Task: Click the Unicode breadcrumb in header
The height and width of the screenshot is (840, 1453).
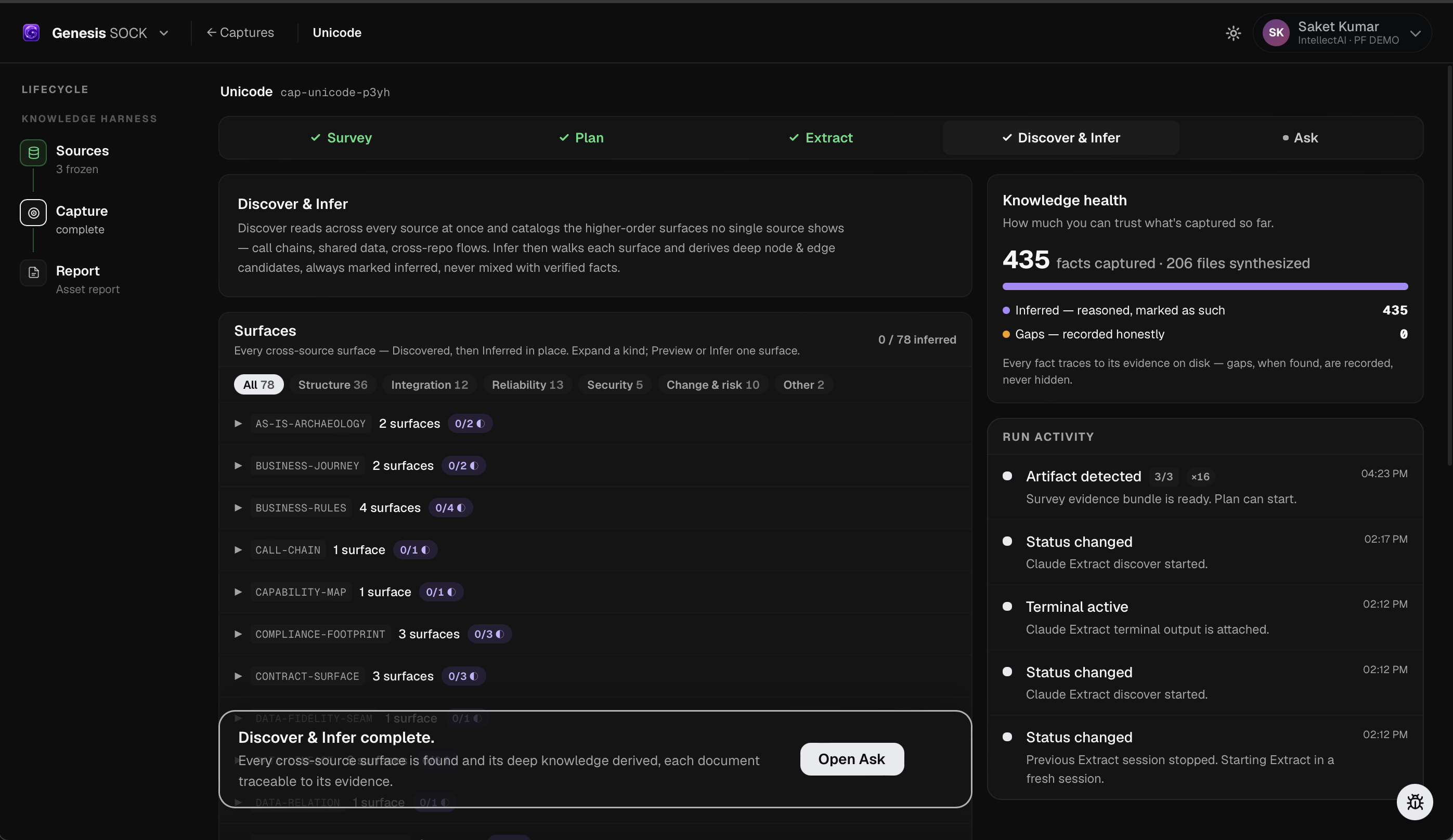Action: (x=336, y=32)
